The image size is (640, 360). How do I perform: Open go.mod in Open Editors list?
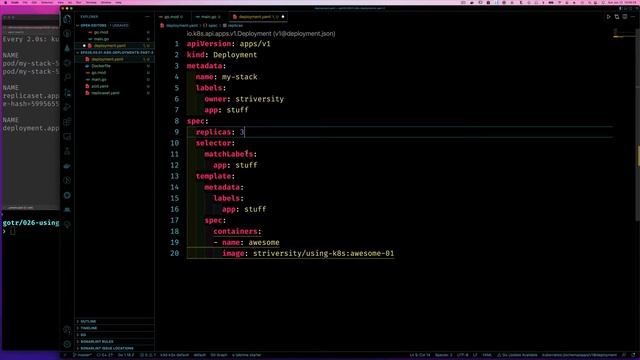[x=115, y=32]
